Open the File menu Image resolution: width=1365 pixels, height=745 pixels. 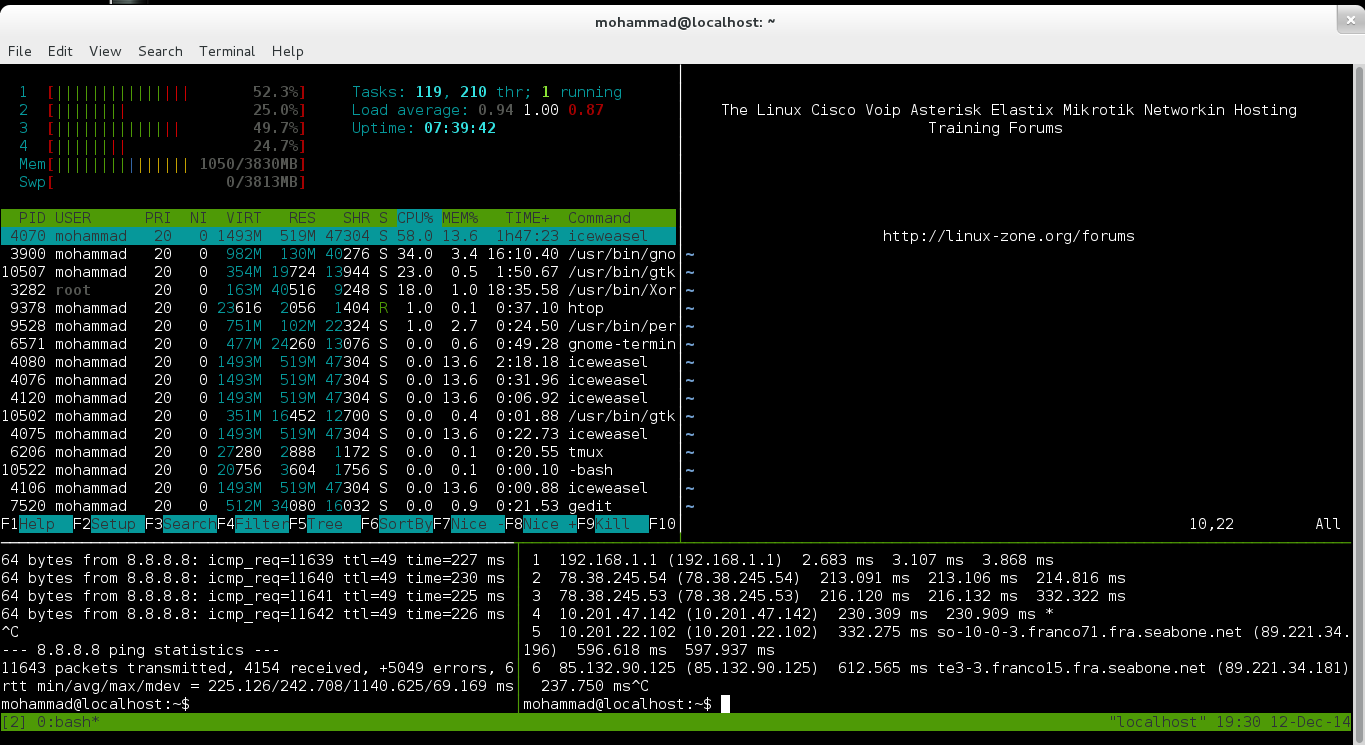20,51
